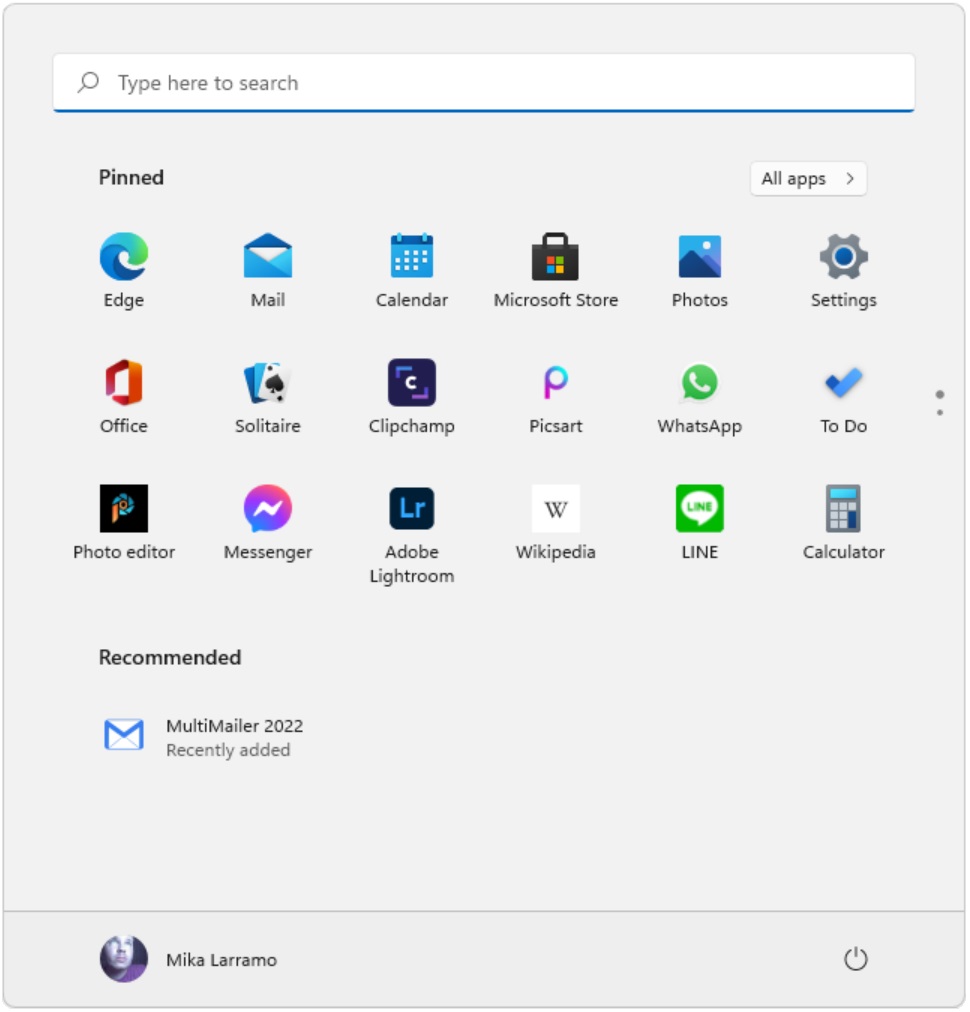This screenshot has width=970, height=1012.
Task: Open the Edge browser icon
Action: 124,257
